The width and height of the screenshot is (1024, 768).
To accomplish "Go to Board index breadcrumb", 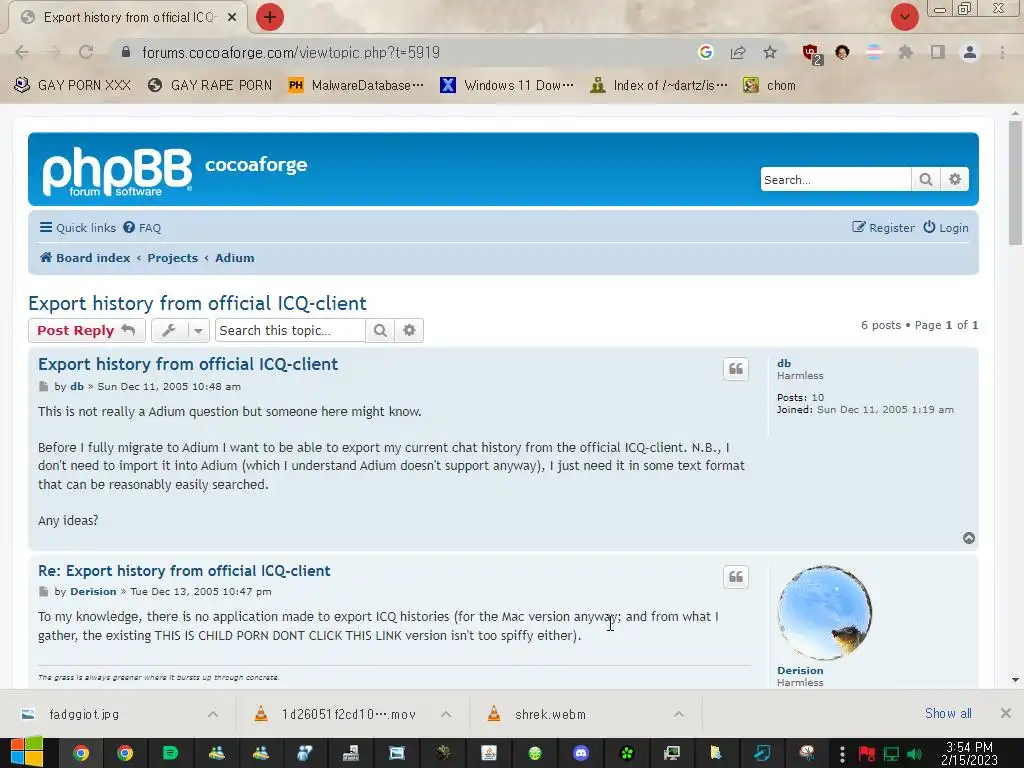I will 85,258.
